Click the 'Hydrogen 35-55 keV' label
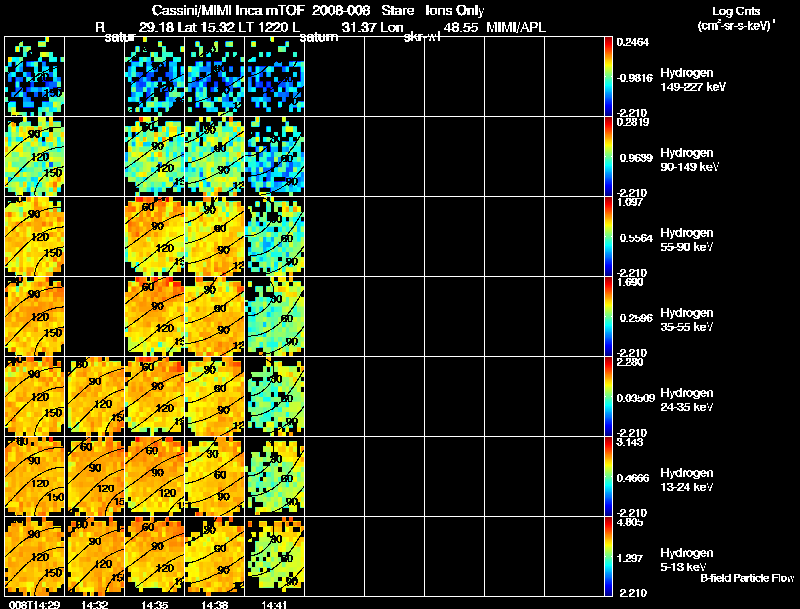 [x=687, y=320]
